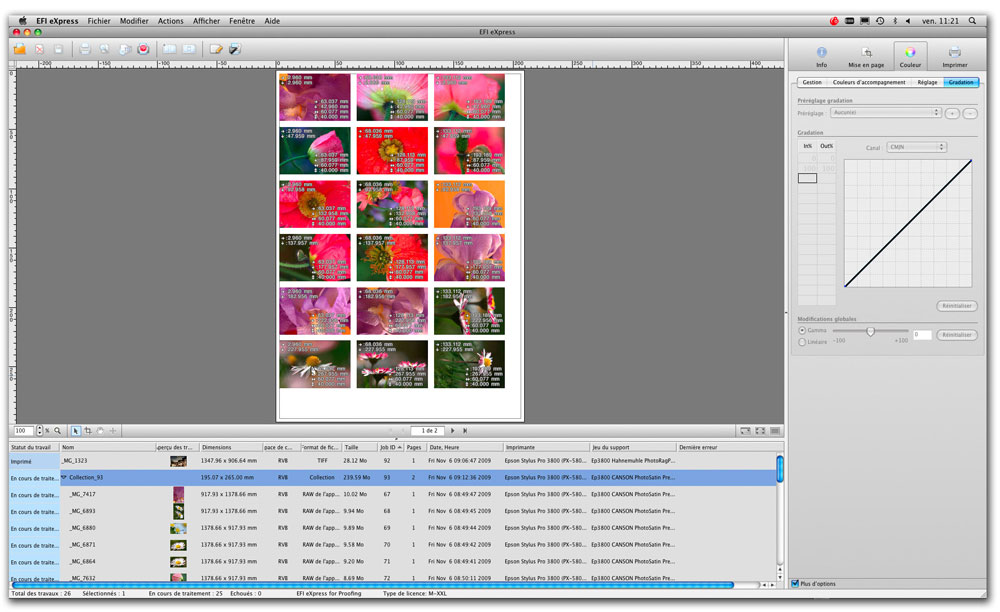Open the Préréglage dropdown

point(886,113)
